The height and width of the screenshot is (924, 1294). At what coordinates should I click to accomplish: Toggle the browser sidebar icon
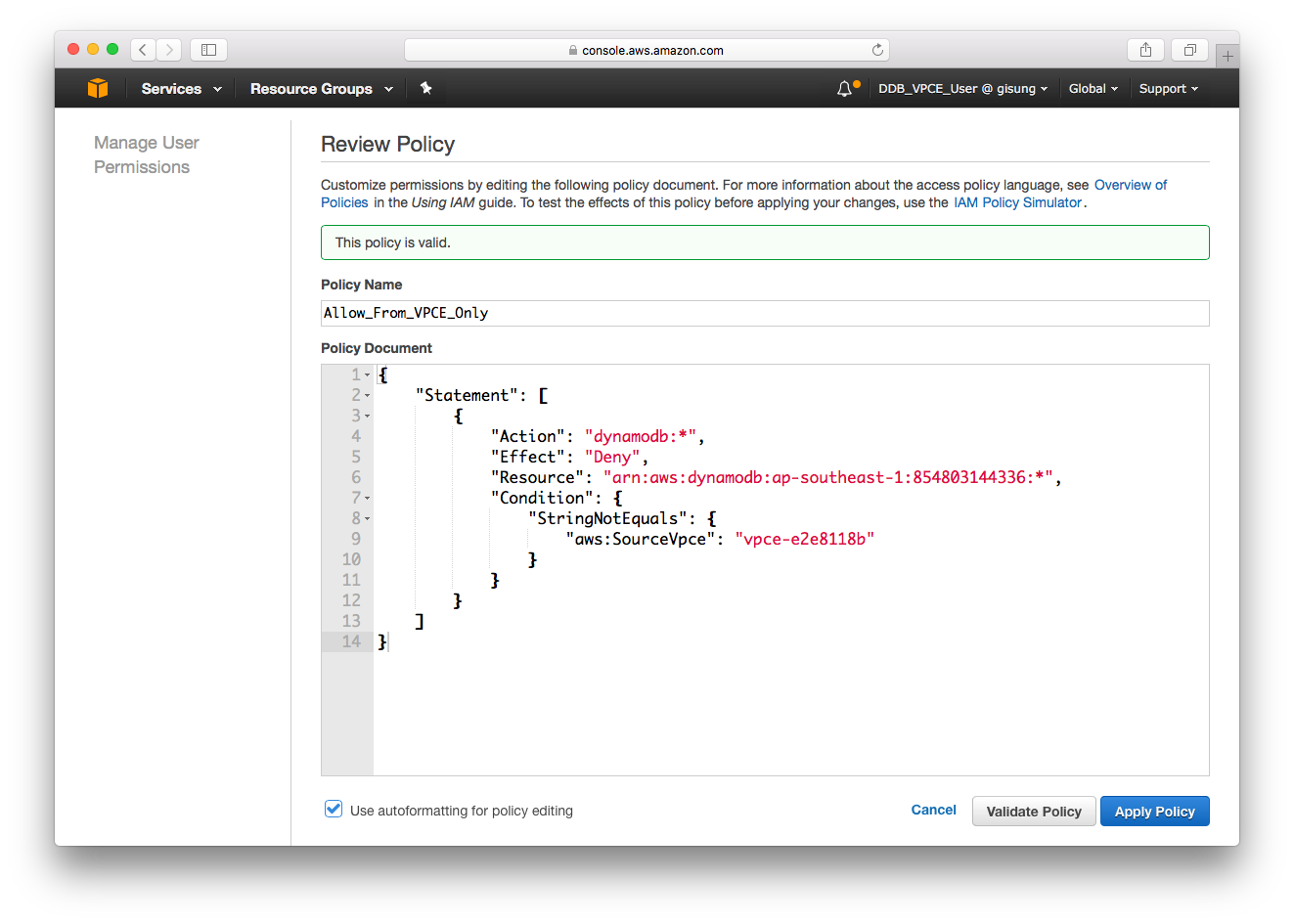207,49
